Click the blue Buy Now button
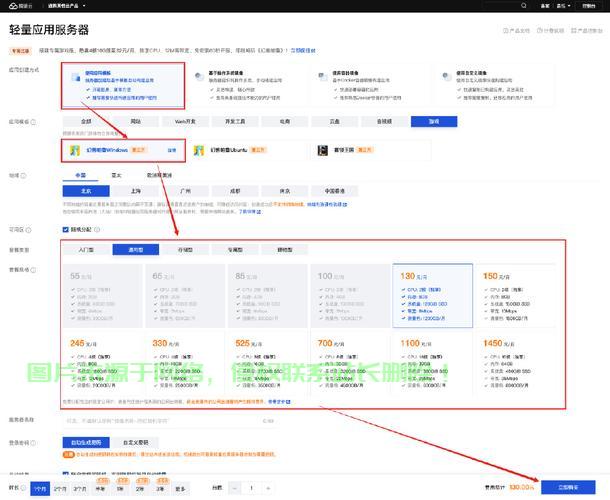Viewport: 610px width, 500px height. (568, 487)
